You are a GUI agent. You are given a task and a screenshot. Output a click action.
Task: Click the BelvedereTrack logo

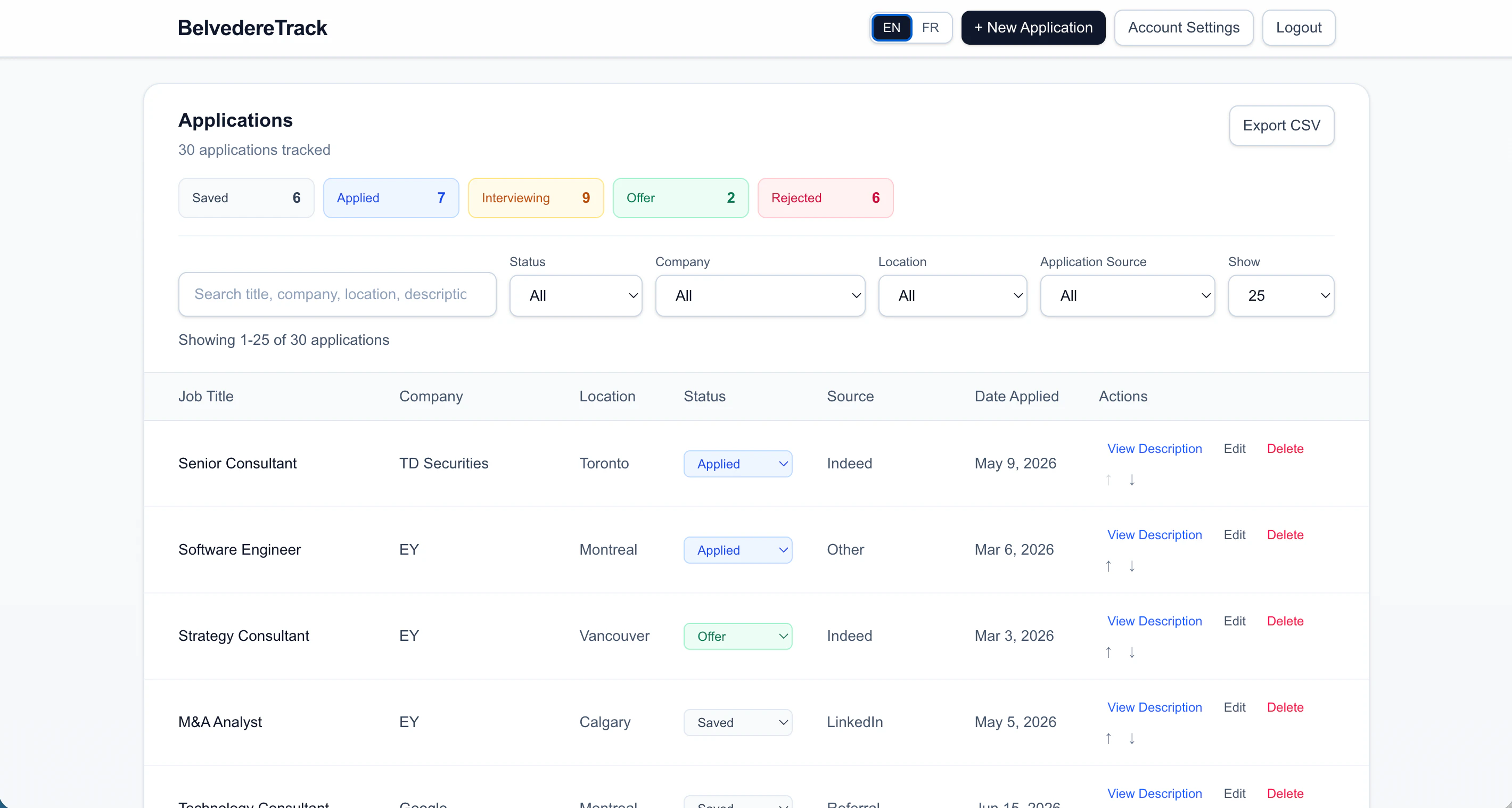tap(252, 28)
